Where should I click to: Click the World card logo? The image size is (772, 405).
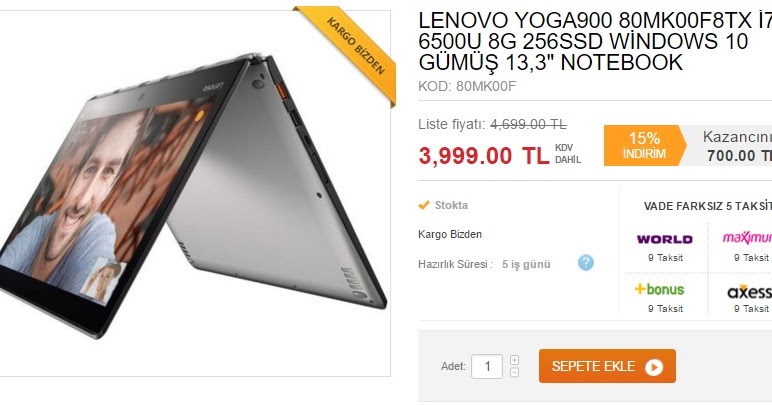665,240
